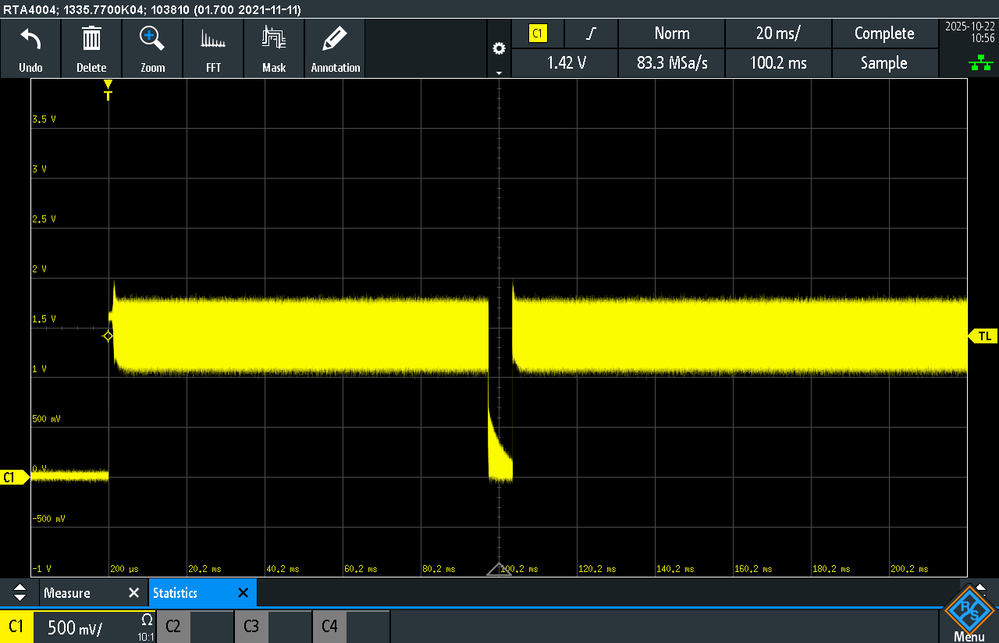Open the FFT analysis tool

pos(213,48)
